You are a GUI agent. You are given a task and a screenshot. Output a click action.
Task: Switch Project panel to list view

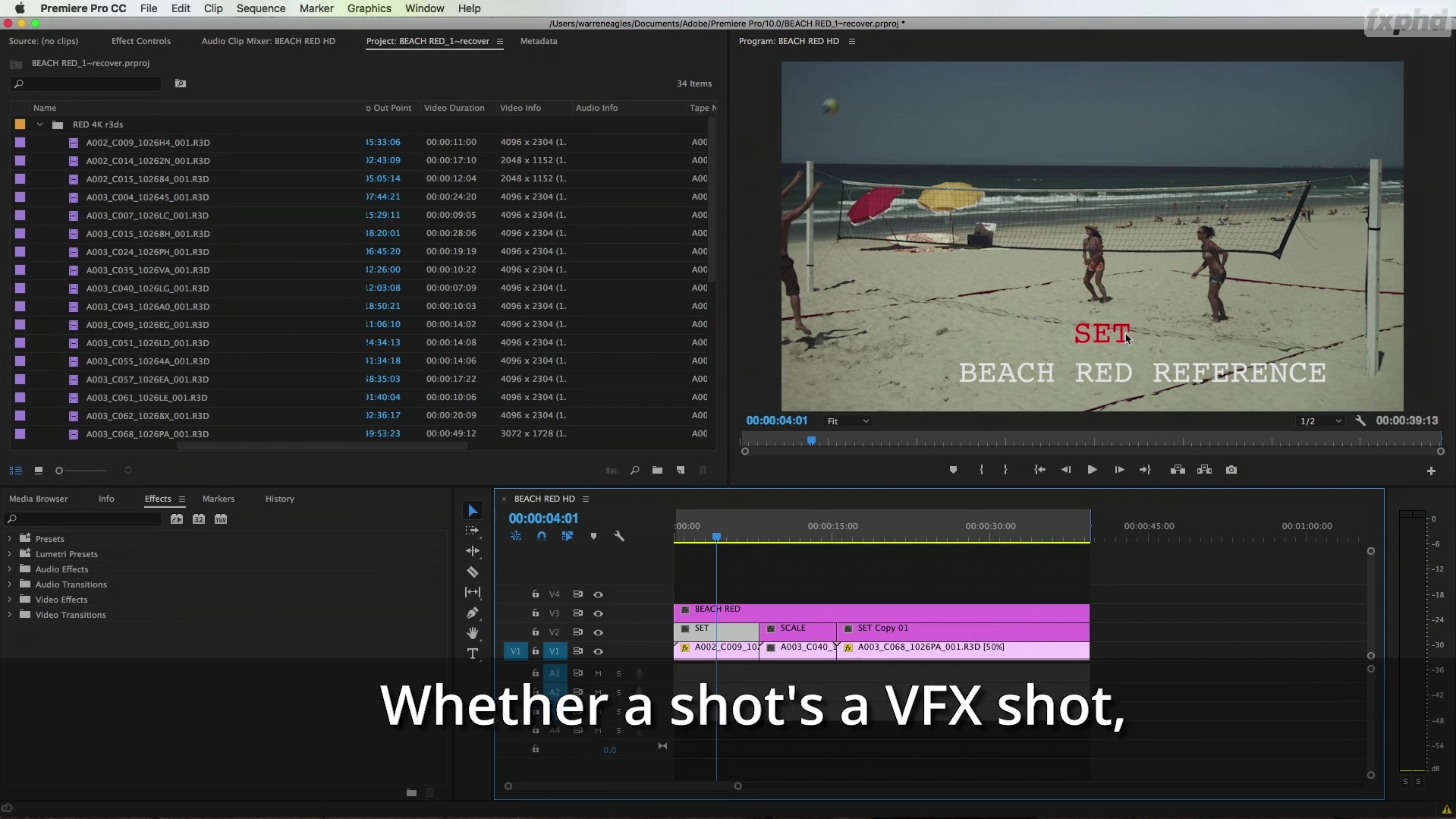click(16, 471)
